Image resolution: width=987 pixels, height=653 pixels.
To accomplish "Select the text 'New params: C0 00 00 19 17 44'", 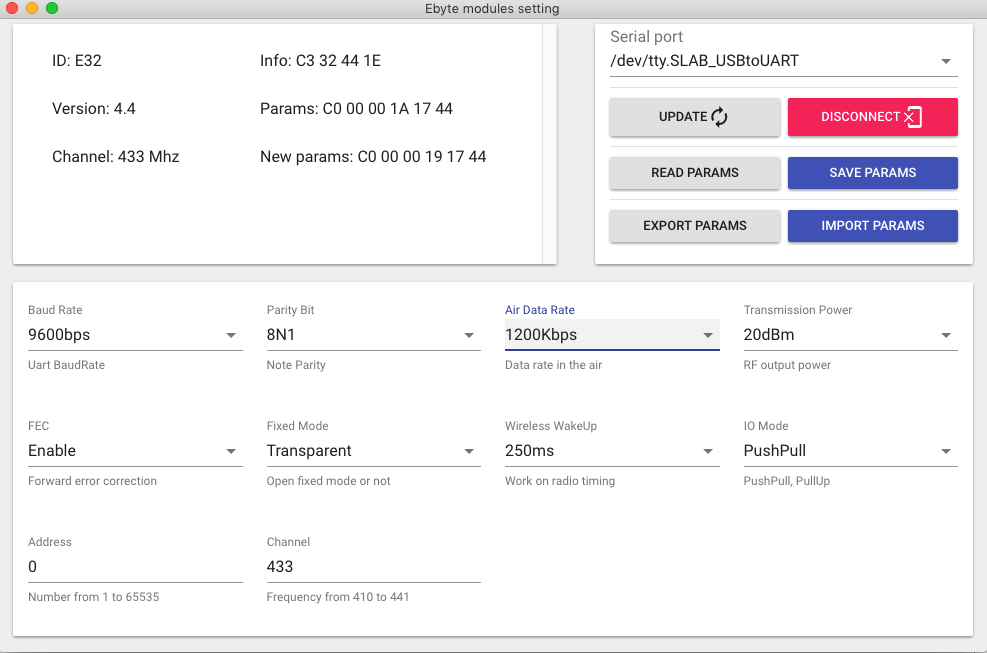I will (373, 157).
